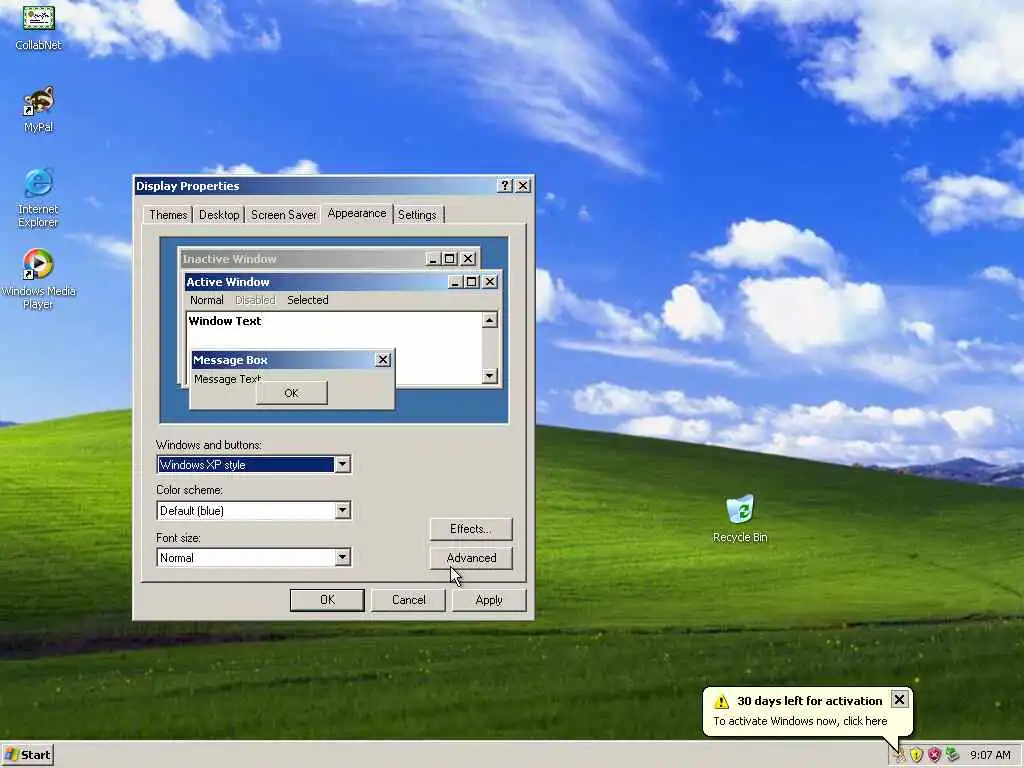
Task: Click the Windows activation keys tray icon
Action: tap(900, 755)
